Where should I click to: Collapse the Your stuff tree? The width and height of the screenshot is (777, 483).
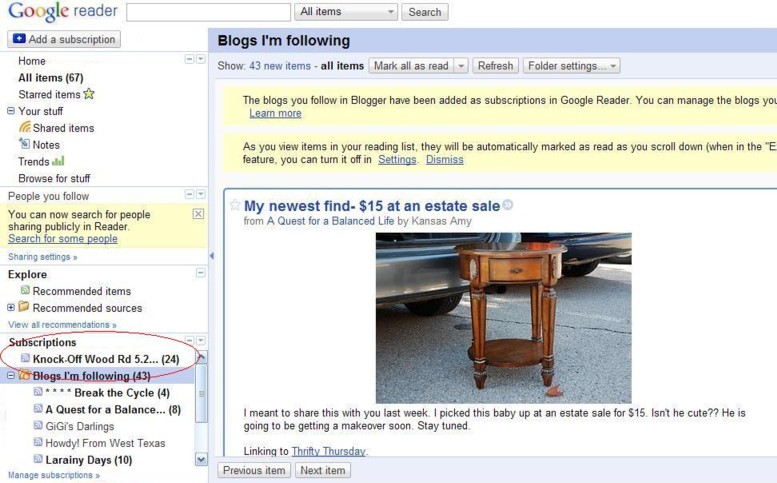click(x=11, y=110)
